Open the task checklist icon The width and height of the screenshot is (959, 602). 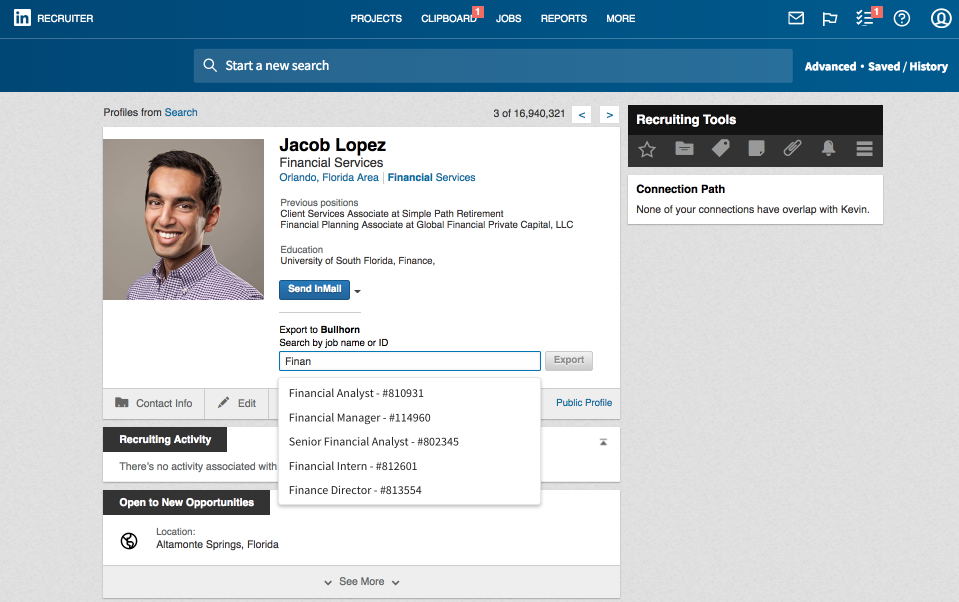coord(864,18)
